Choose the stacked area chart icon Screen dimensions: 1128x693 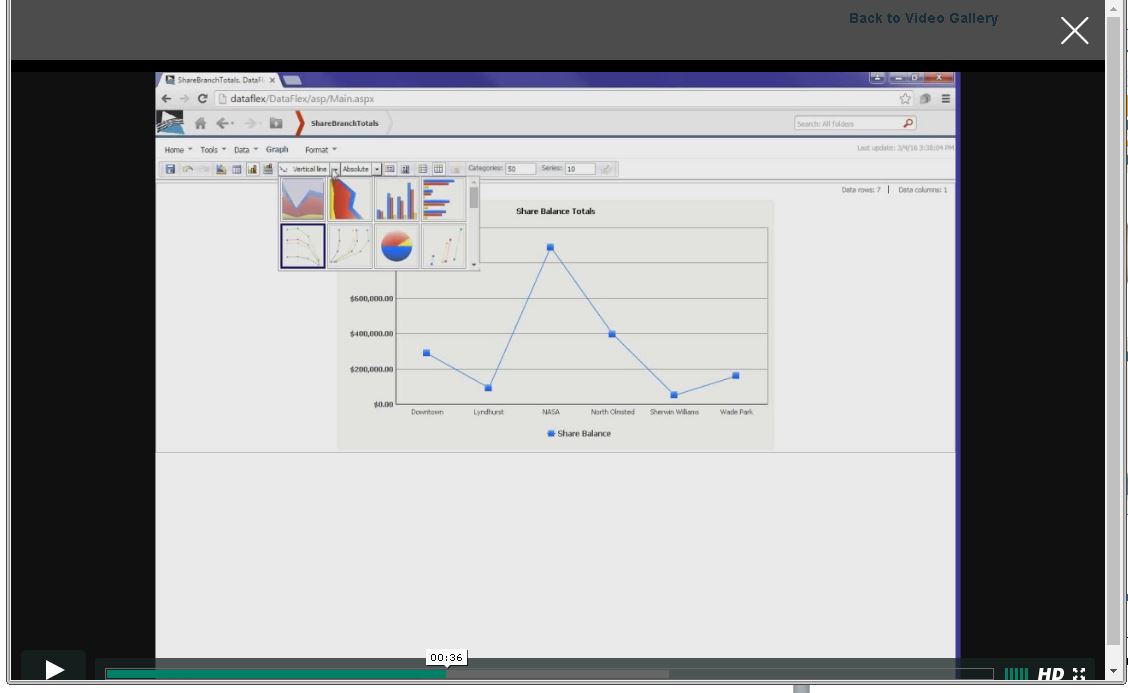(x=349, y=199)
